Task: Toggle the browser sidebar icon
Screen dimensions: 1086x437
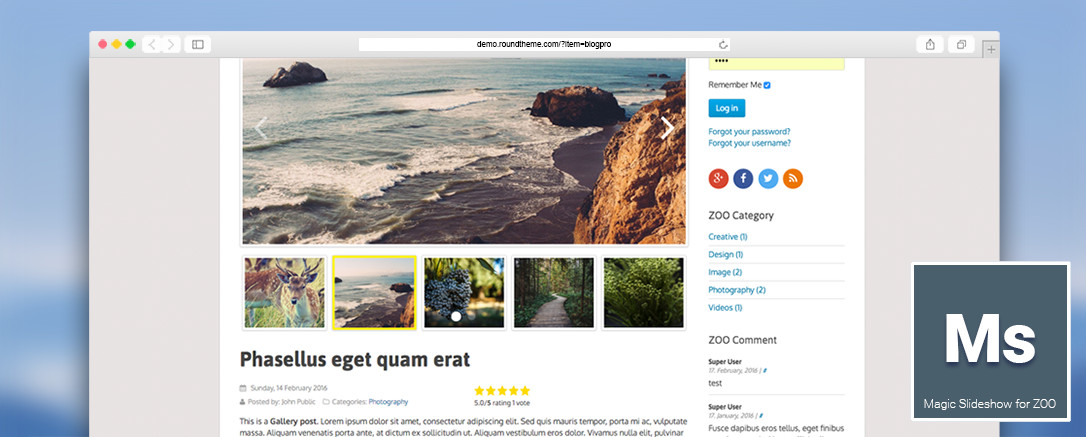Action: (x=197, y=44)
